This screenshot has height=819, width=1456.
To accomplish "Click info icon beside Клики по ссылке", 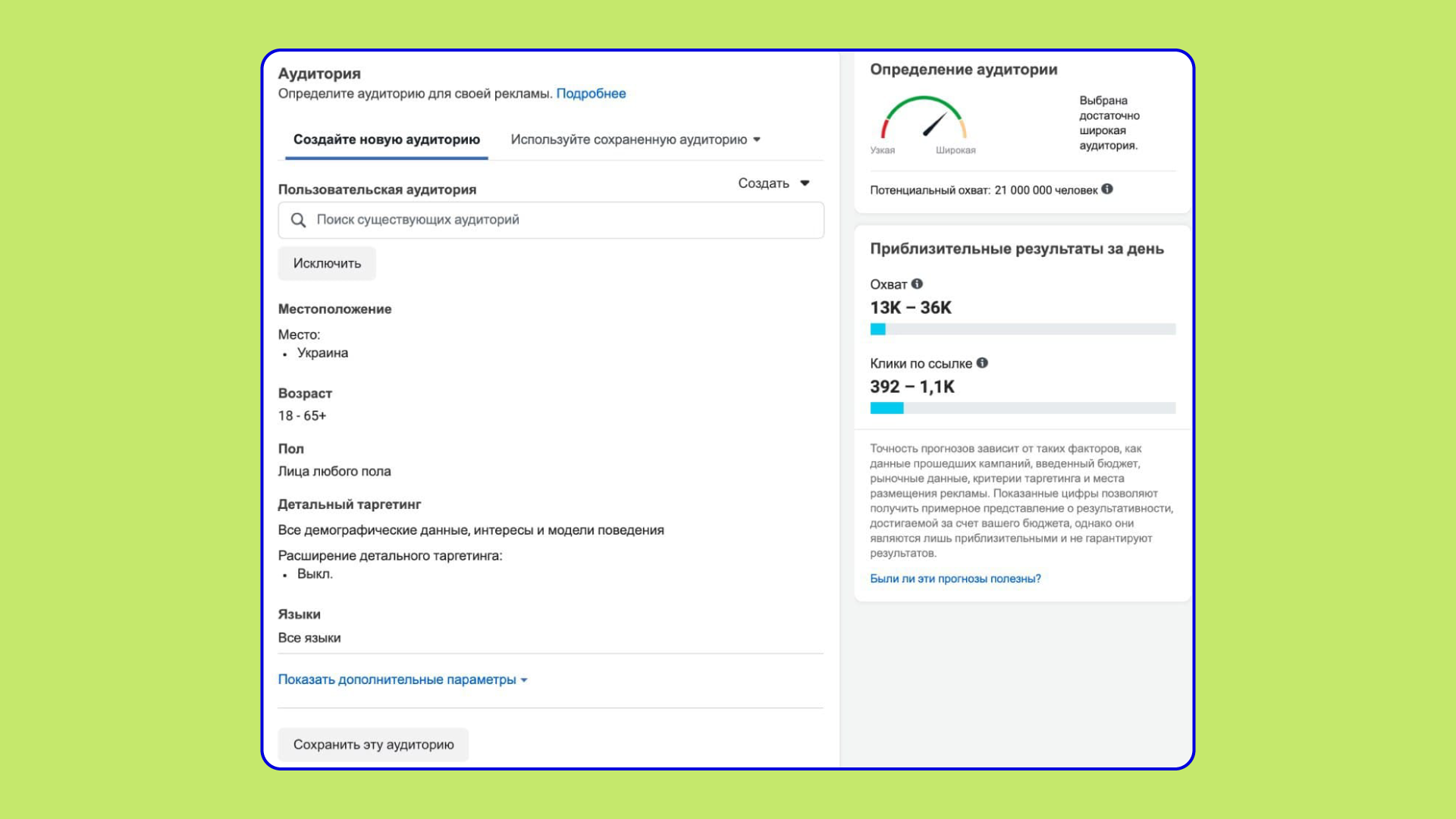I will (982, 362).
